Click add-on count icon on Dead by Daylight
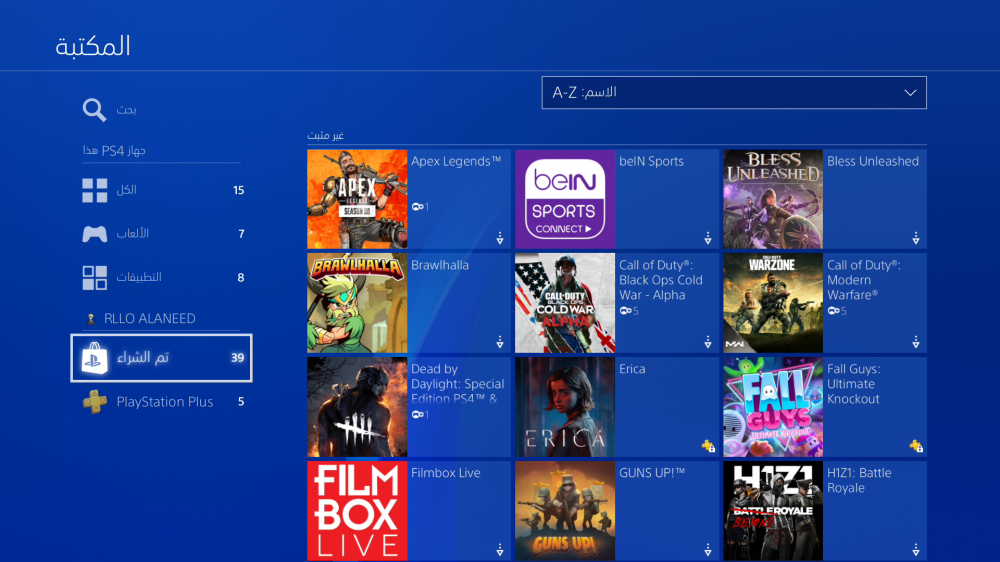This screenshot has width=1000, height=562. click(420, 415)
